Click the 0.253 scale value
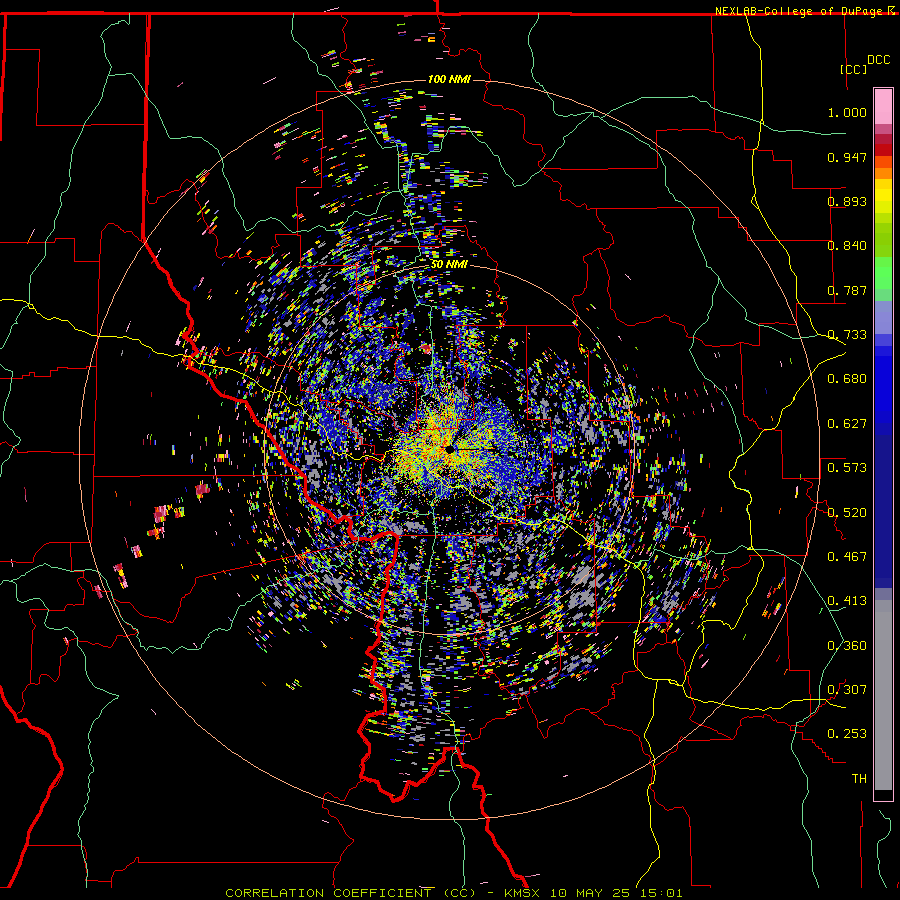 point(847,734)
